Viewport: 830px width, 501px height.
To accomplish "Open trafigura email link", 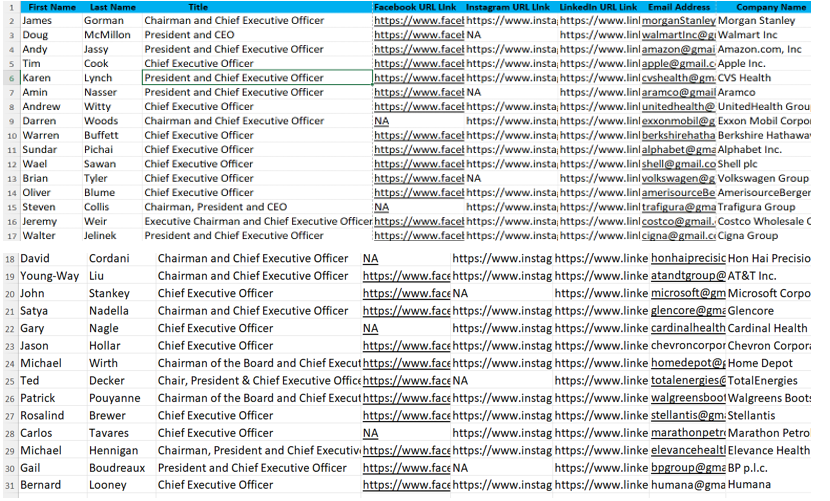I will click(679, 207).
